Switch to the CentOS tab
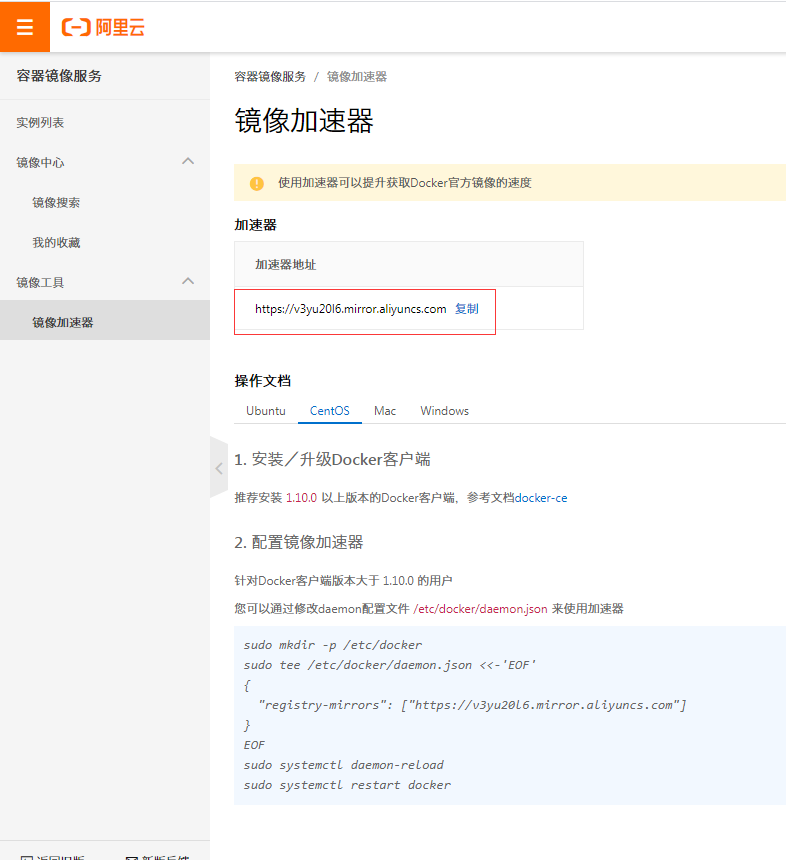The height and width of the screenshot is (860, 786). (x=330, y=411)
